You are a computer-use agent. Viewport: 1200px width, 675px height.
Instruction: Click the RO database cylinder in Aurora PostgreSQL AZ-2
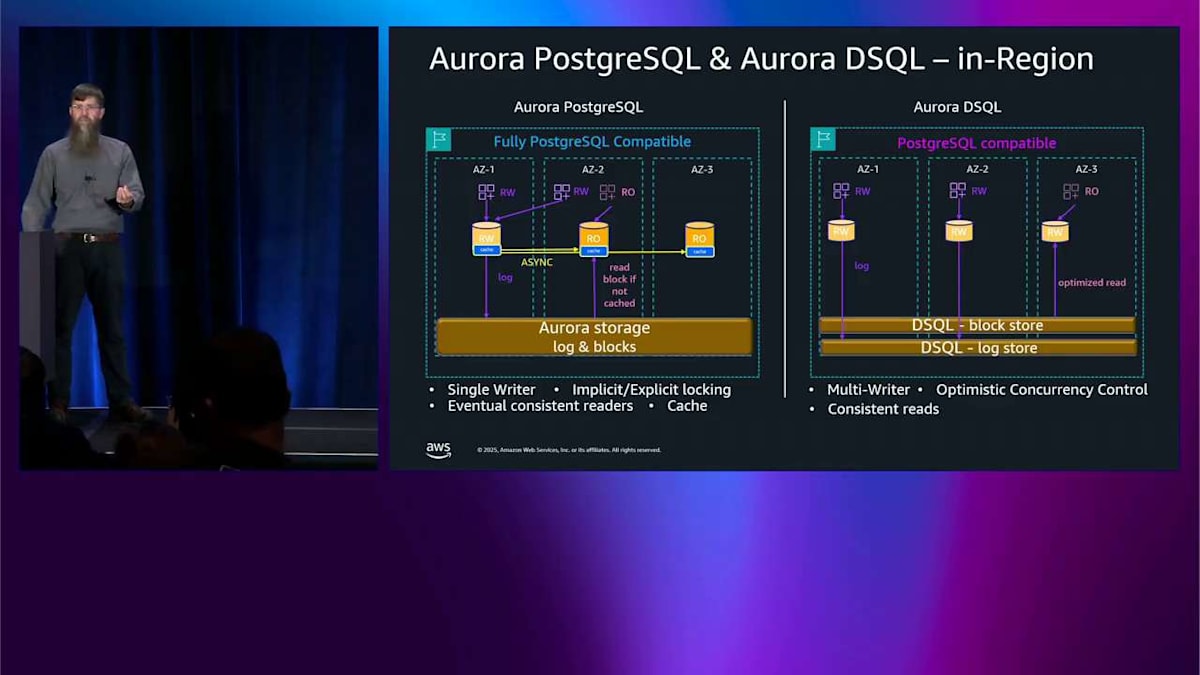[594, 239]
